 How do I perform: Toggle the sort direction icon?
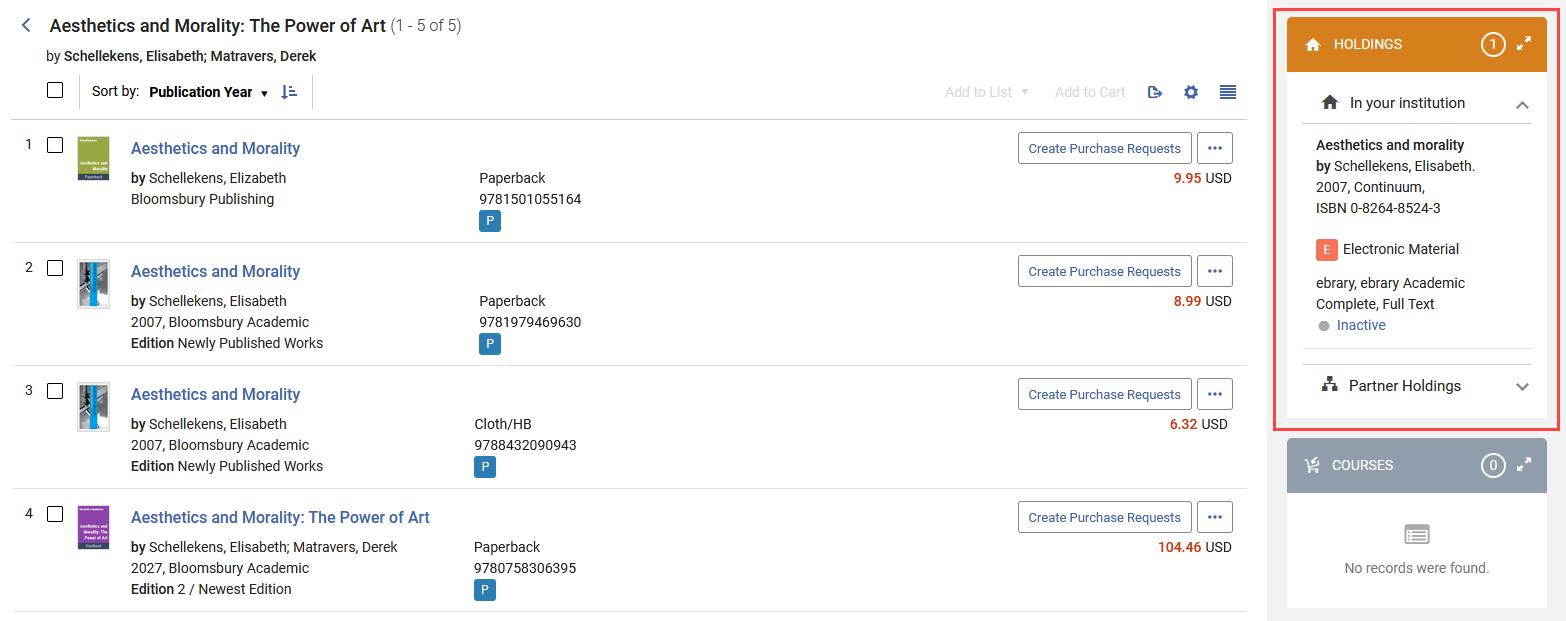[289, 92]
